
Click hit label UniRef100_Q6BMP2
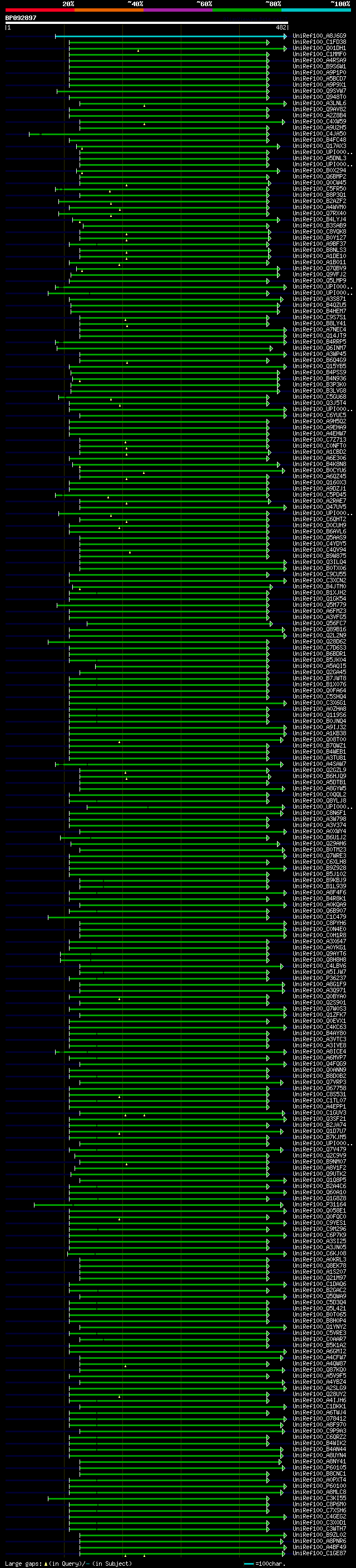click(x=319, y=176)
